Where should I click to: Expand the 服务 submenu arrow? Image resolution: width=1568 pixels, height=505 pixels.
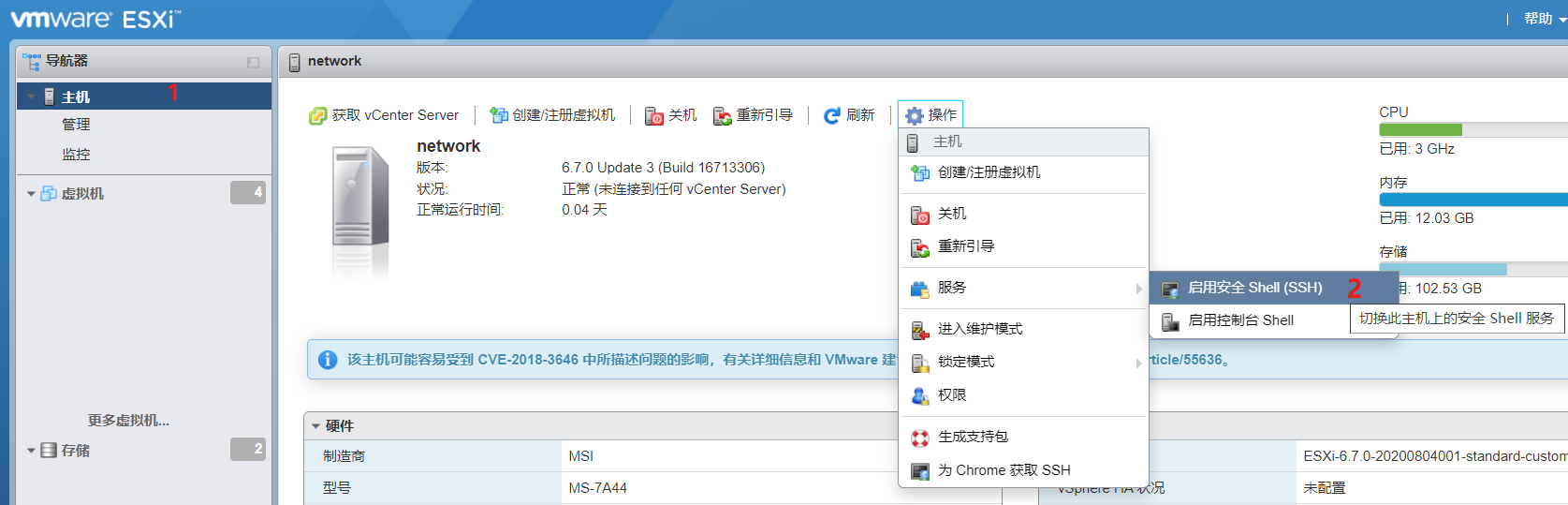(x=1138, y=289)
